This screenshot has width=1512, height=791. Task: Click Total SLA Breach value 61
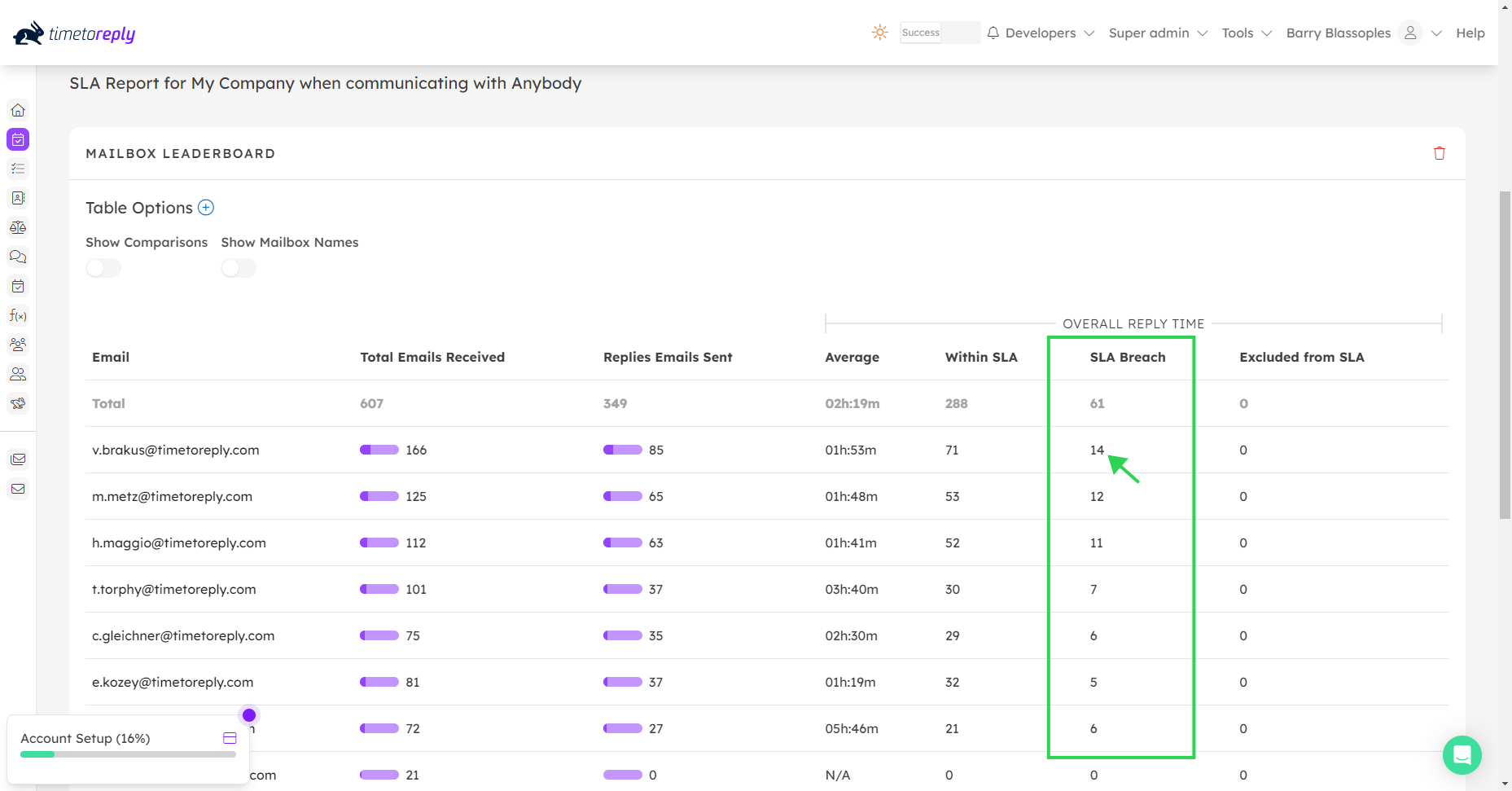(x=1098, y=403)
